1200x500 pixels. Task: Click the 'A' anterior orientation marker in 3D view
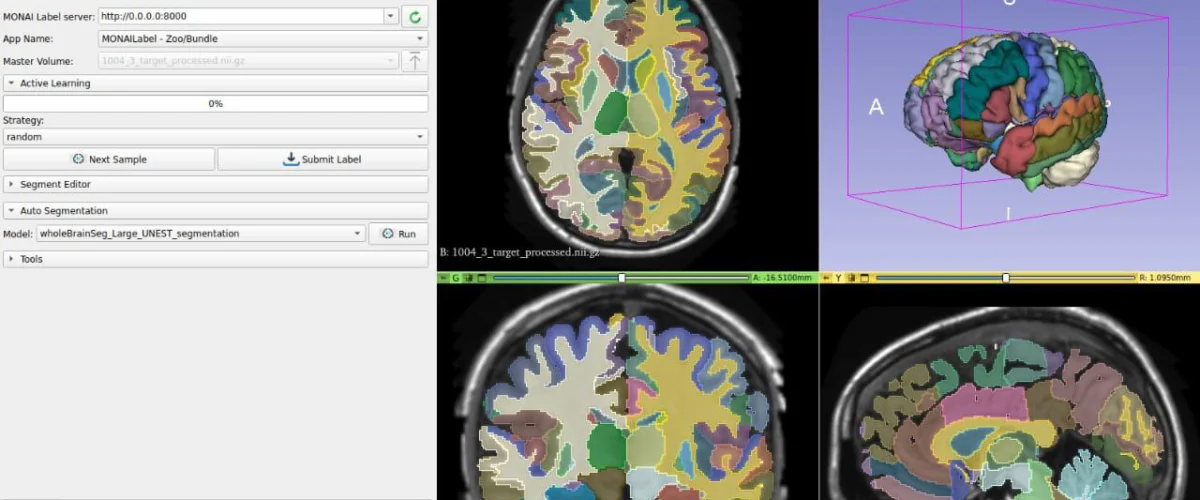876,107
